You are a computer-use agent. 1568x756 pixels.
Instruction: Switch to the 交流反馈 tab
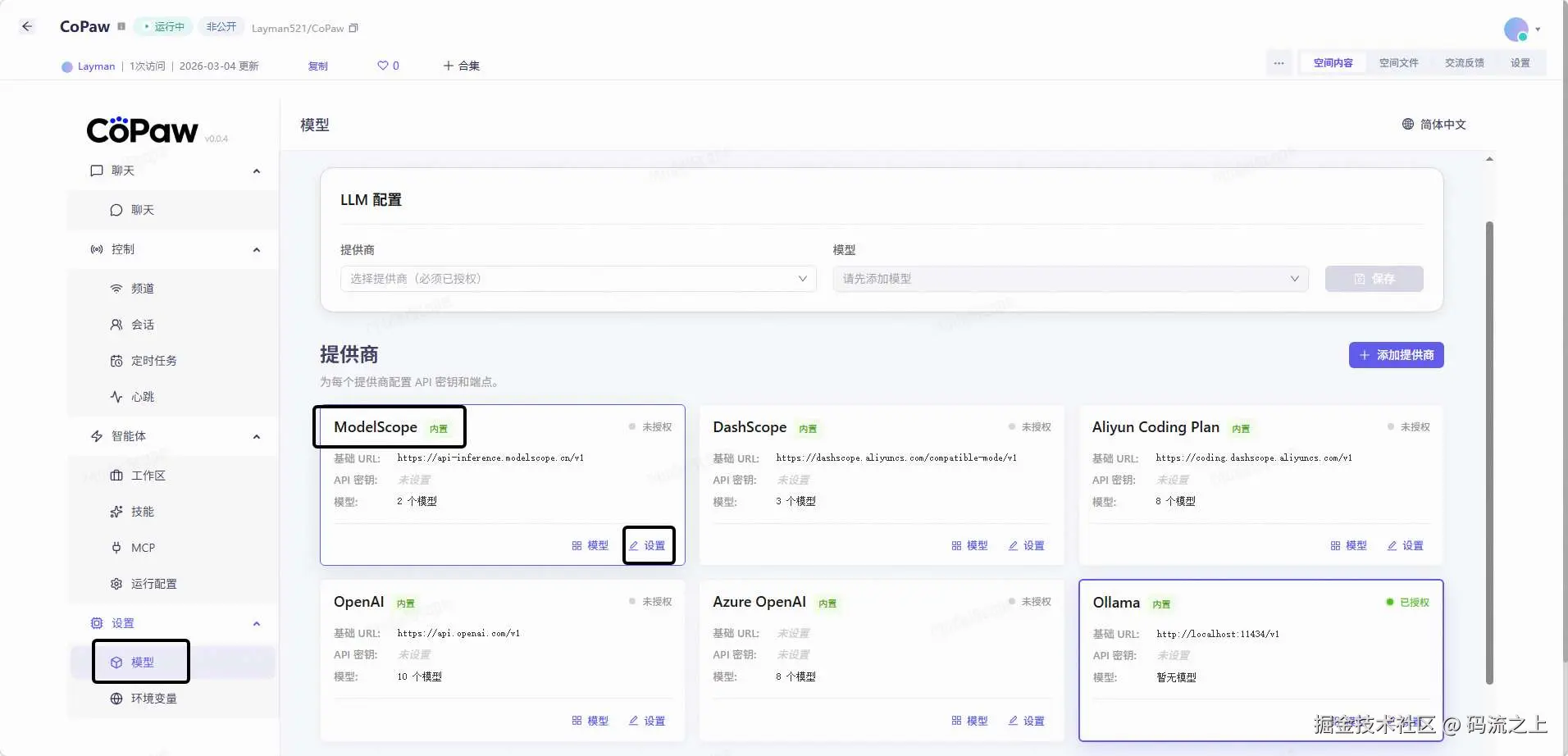pos(1465,63)
